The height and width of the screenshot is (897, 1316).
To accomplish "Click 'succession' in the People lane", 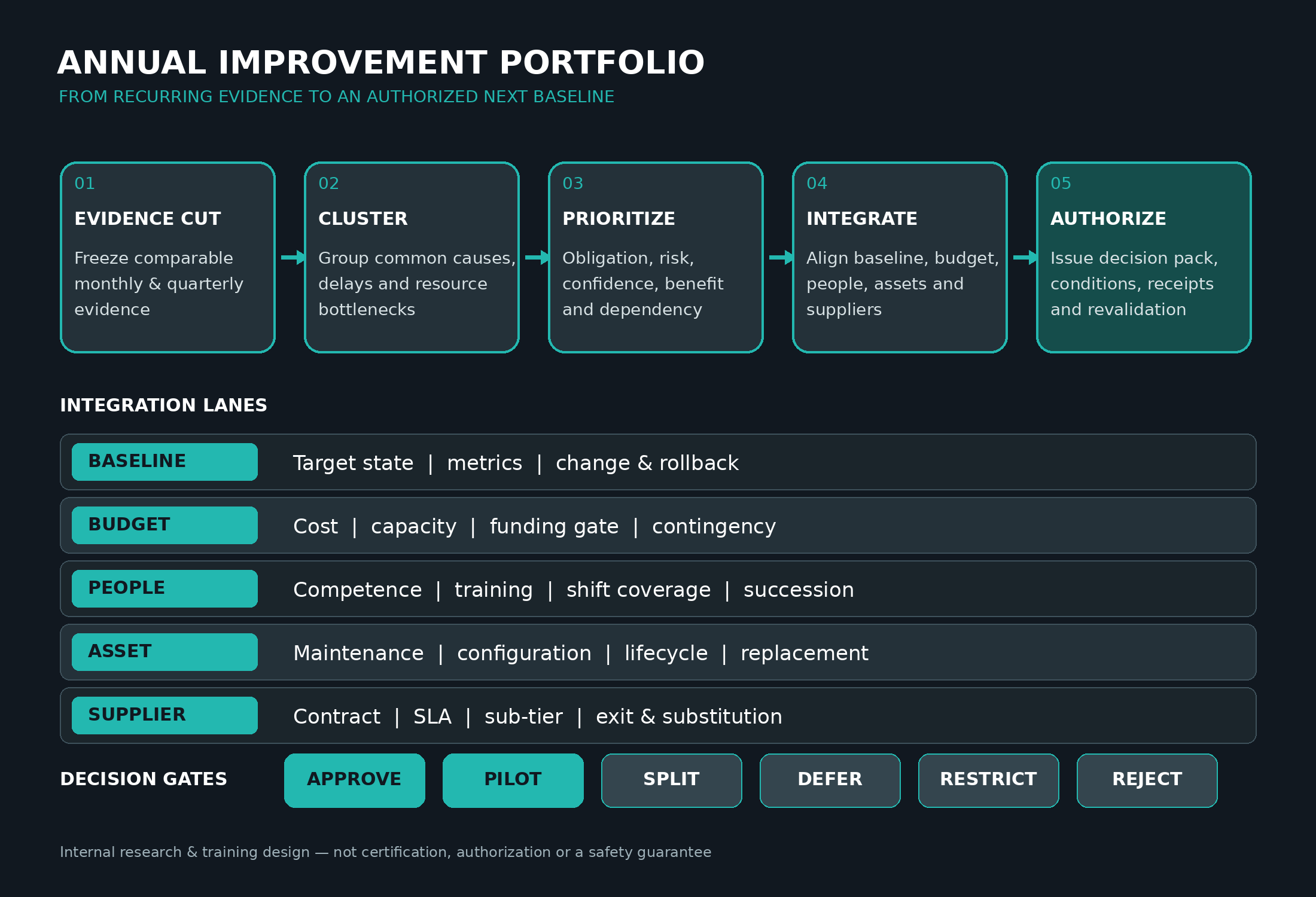I will point(799,590).
